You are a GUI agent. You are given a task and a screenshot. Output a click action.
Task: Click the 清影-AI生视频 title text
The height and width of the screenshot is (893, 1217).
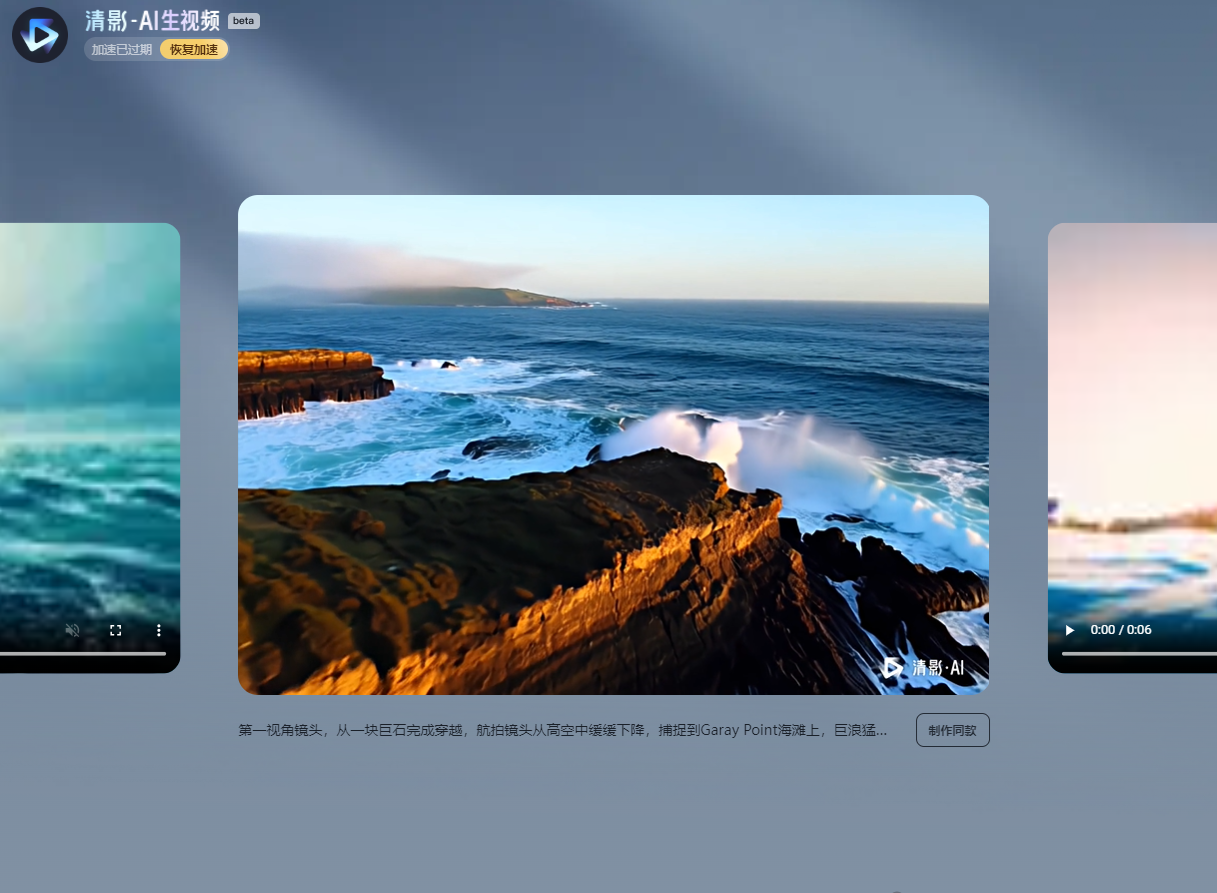(x=152, y=22)
